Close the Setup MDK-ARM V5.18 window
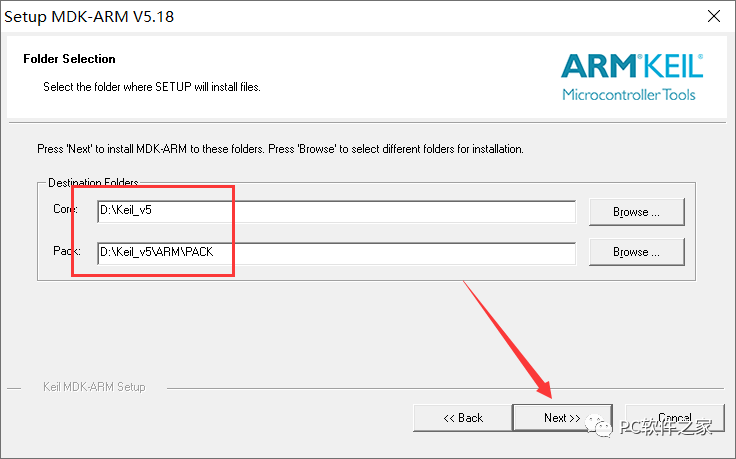 coord(714,16)
